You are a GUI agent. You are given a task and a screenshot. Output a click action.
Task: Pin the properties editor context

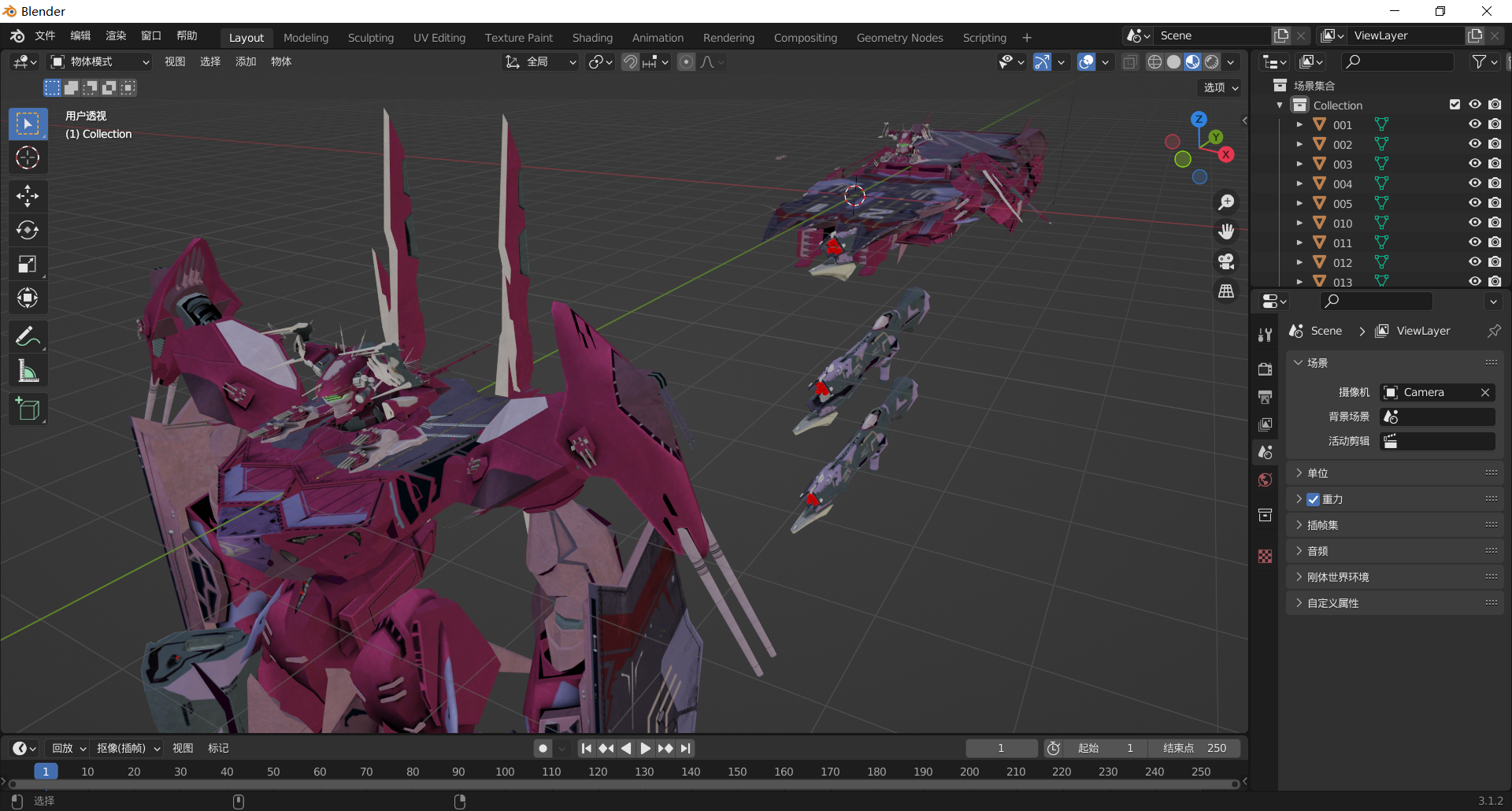point(1494,331)
